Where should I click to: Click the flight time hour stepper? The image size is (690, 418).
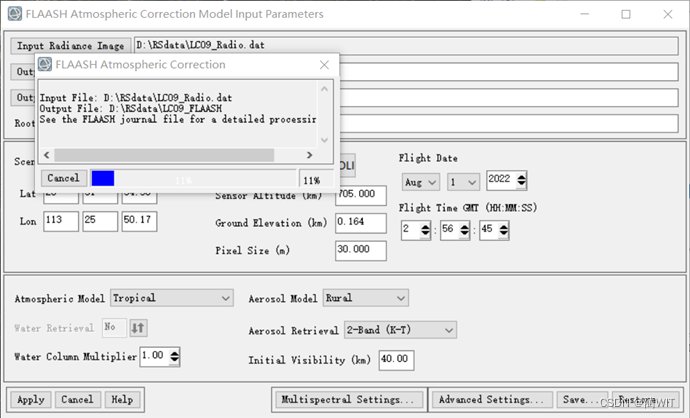425,230
